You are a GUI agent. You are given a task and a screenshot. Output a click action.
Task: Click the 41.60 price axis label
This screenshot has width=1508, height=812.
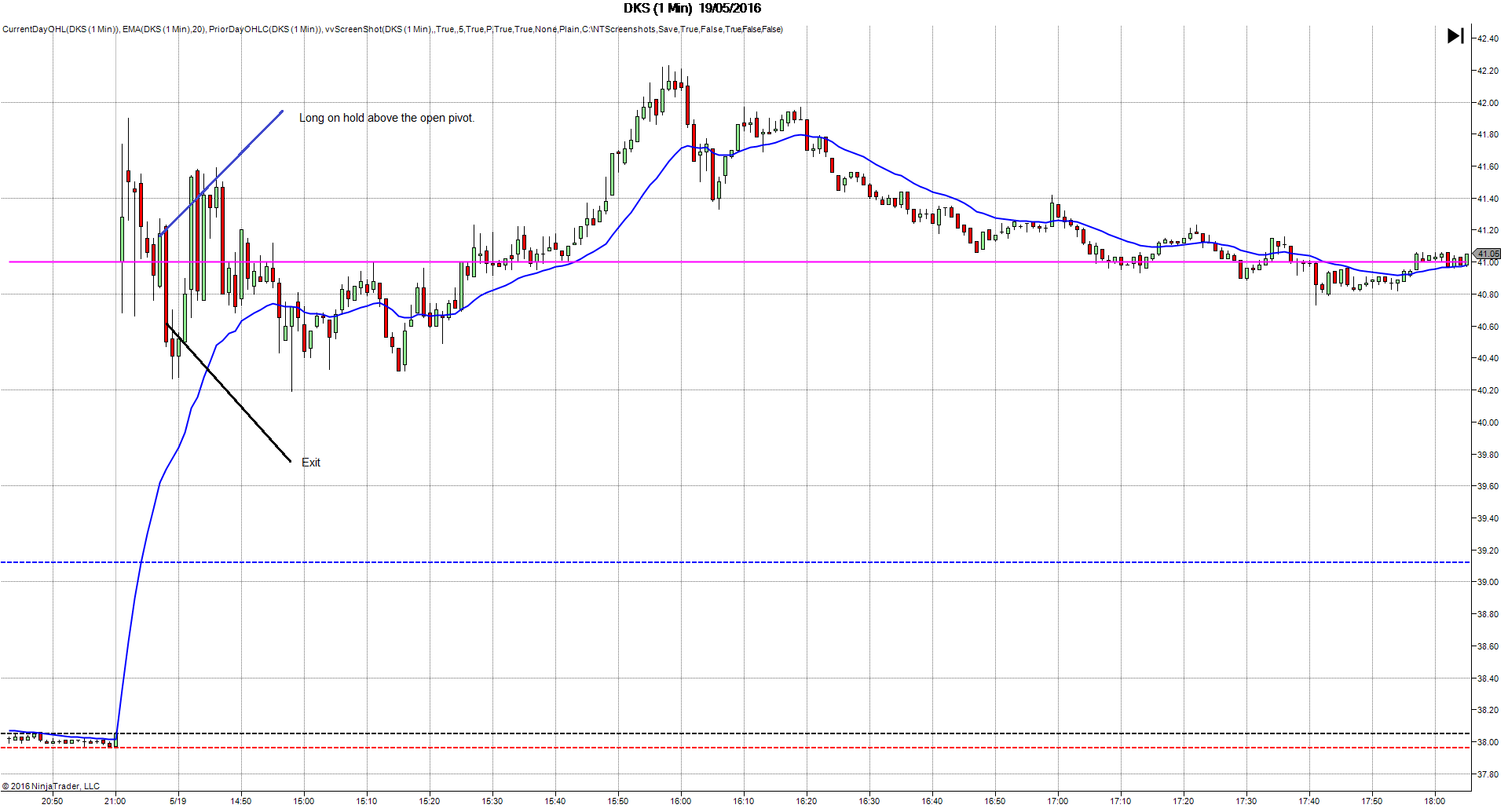click(1488, 166)
